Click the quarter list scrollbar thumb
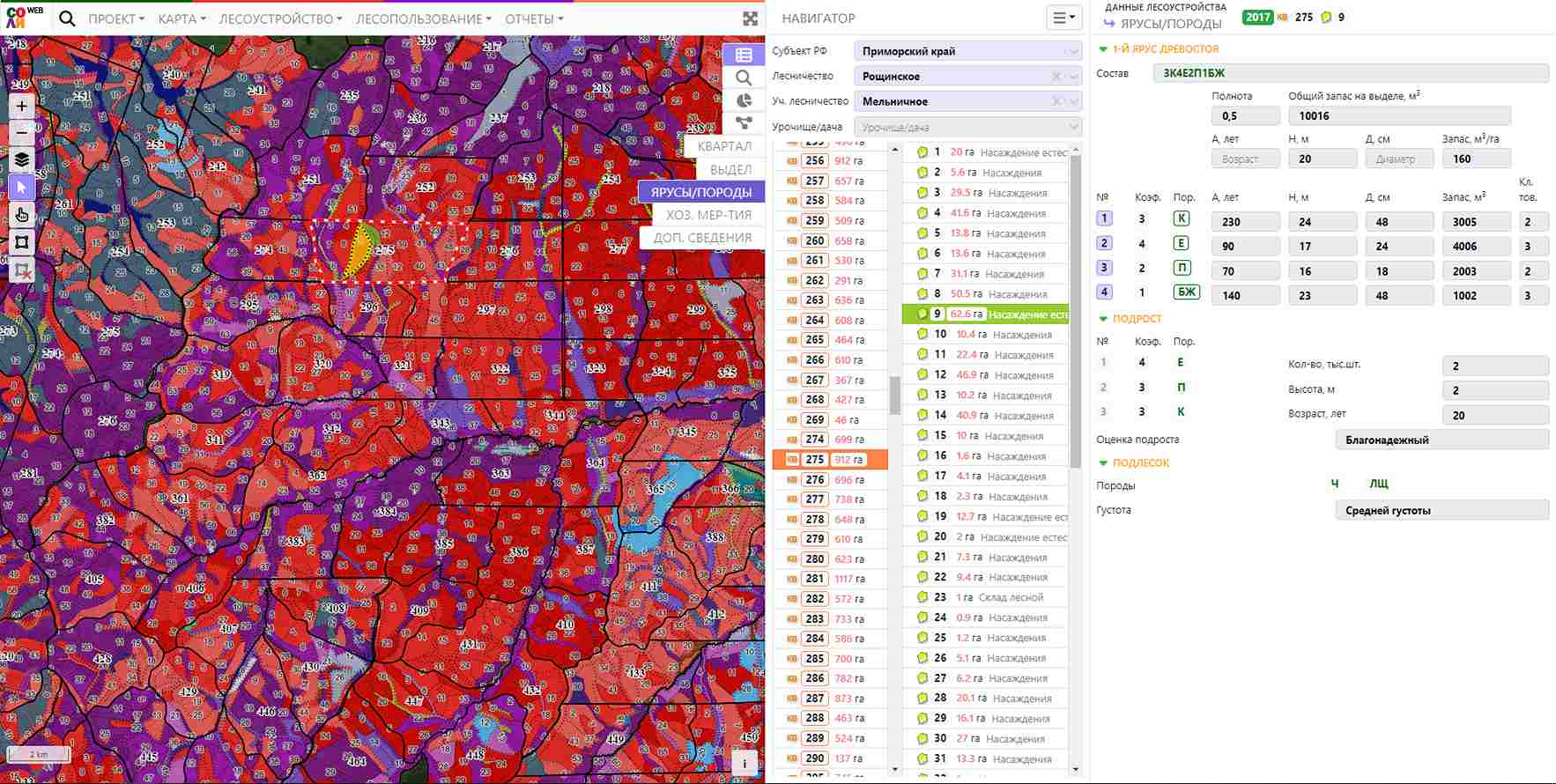This screenshot has height=784, width=1556. 895,396
